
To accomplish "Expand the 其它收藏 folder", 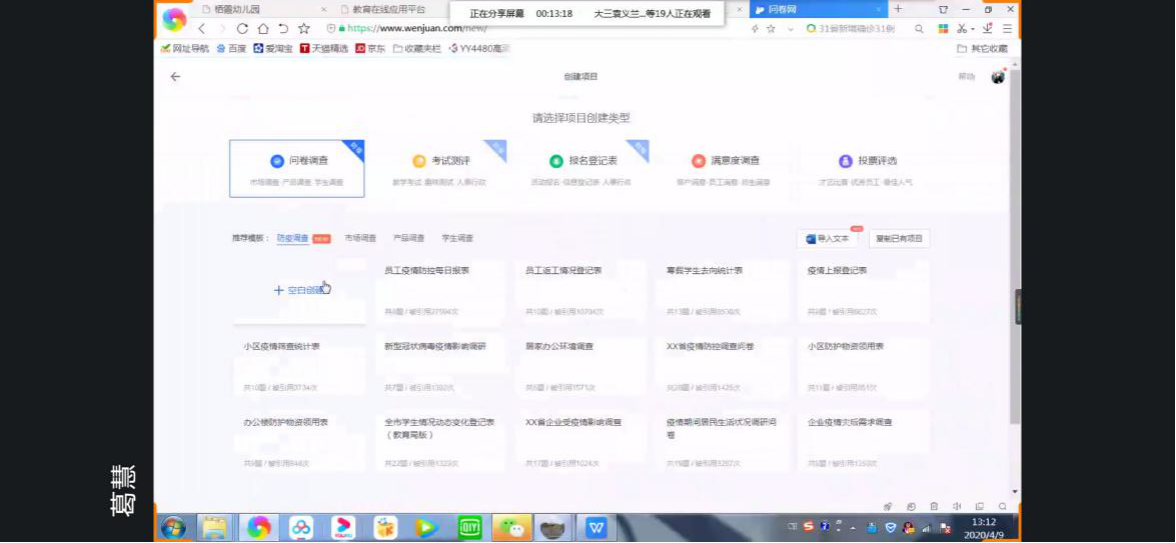I will tap(982, 48).
